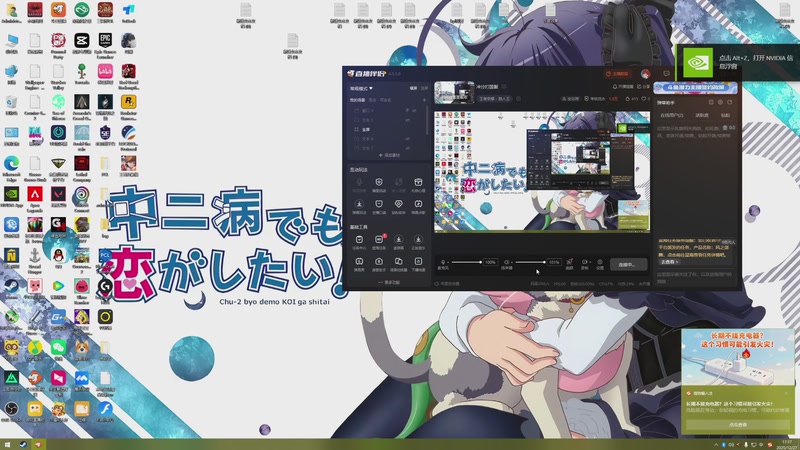Expand 更多功能 at the tools panel bottom

point(389,282)
